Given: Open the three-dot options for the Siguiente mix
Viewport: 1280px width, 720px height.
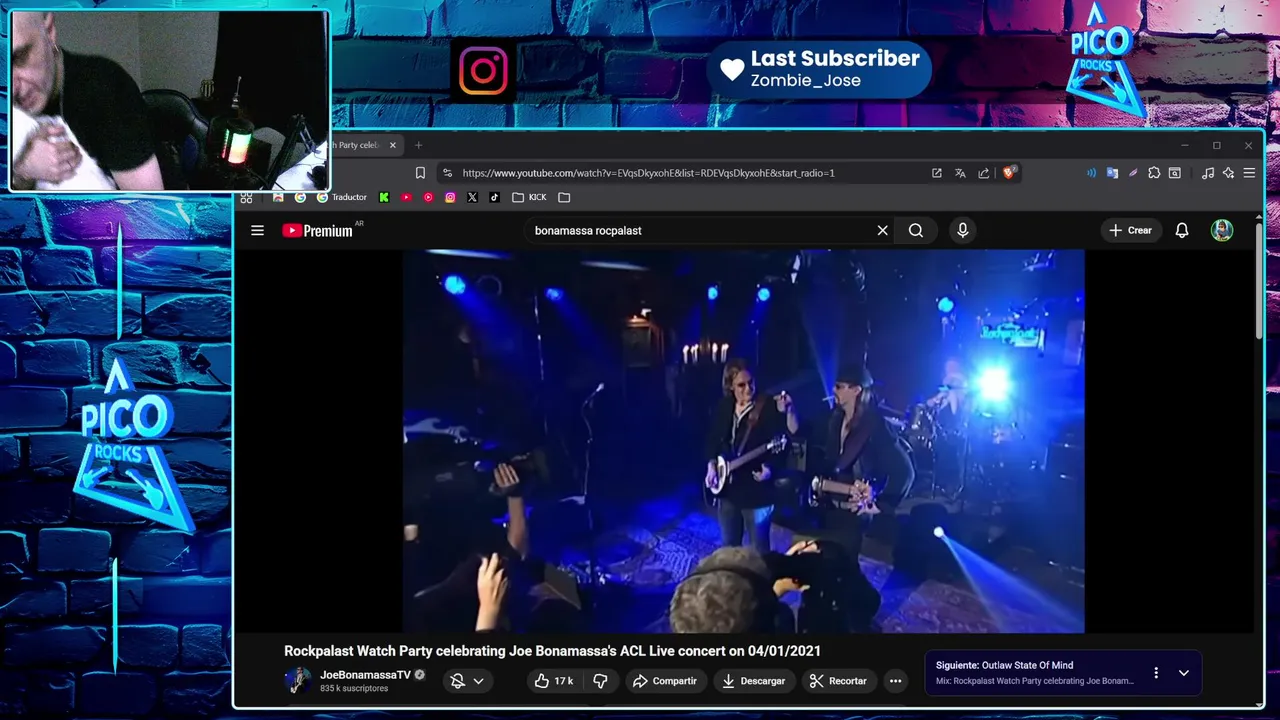Looking at the screenshot, I should coord(1156,673).
